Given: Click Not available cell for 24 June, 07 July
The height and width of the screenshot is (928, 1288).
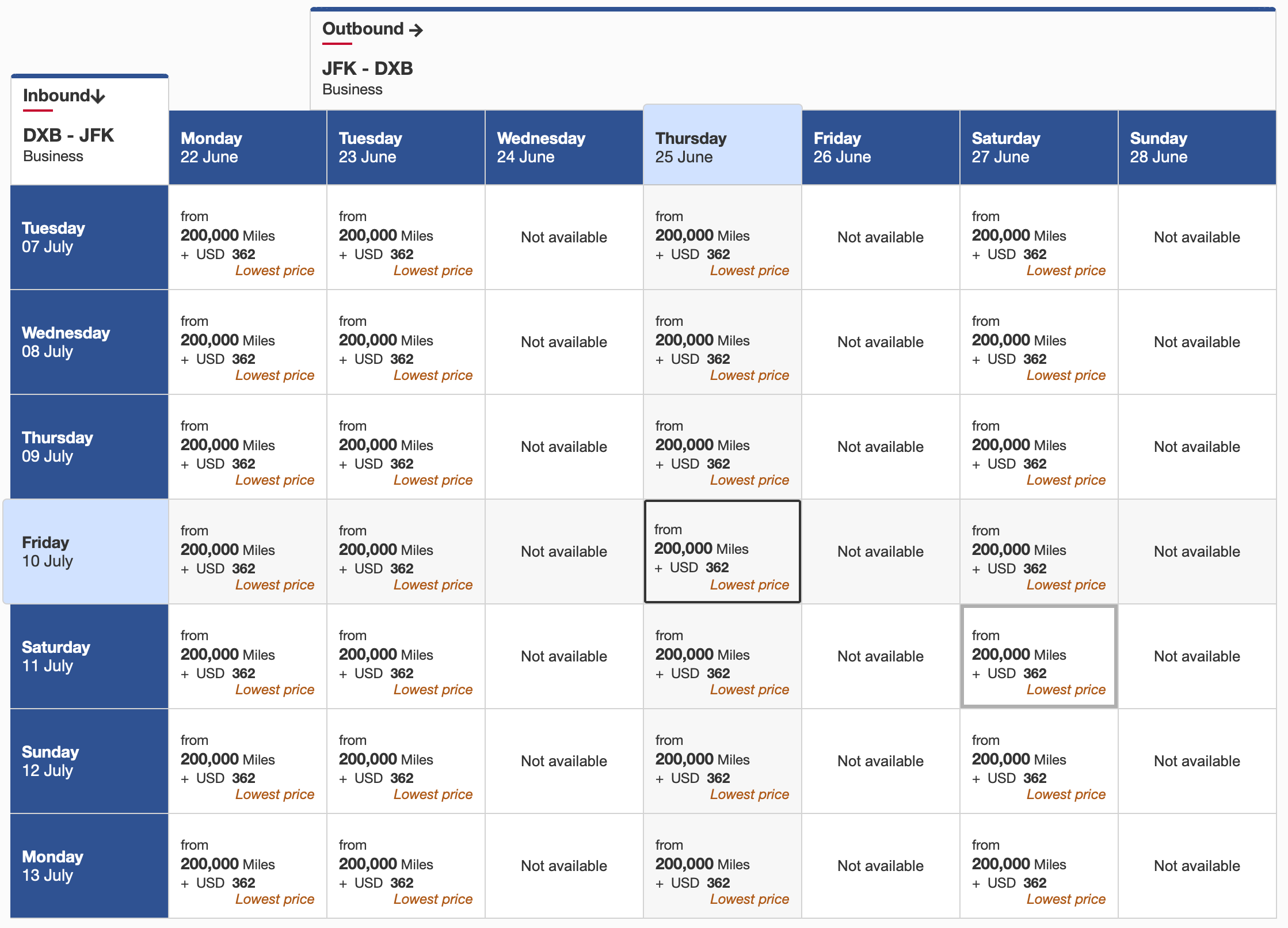Looking at the screenshot, I should click(564, 237).
